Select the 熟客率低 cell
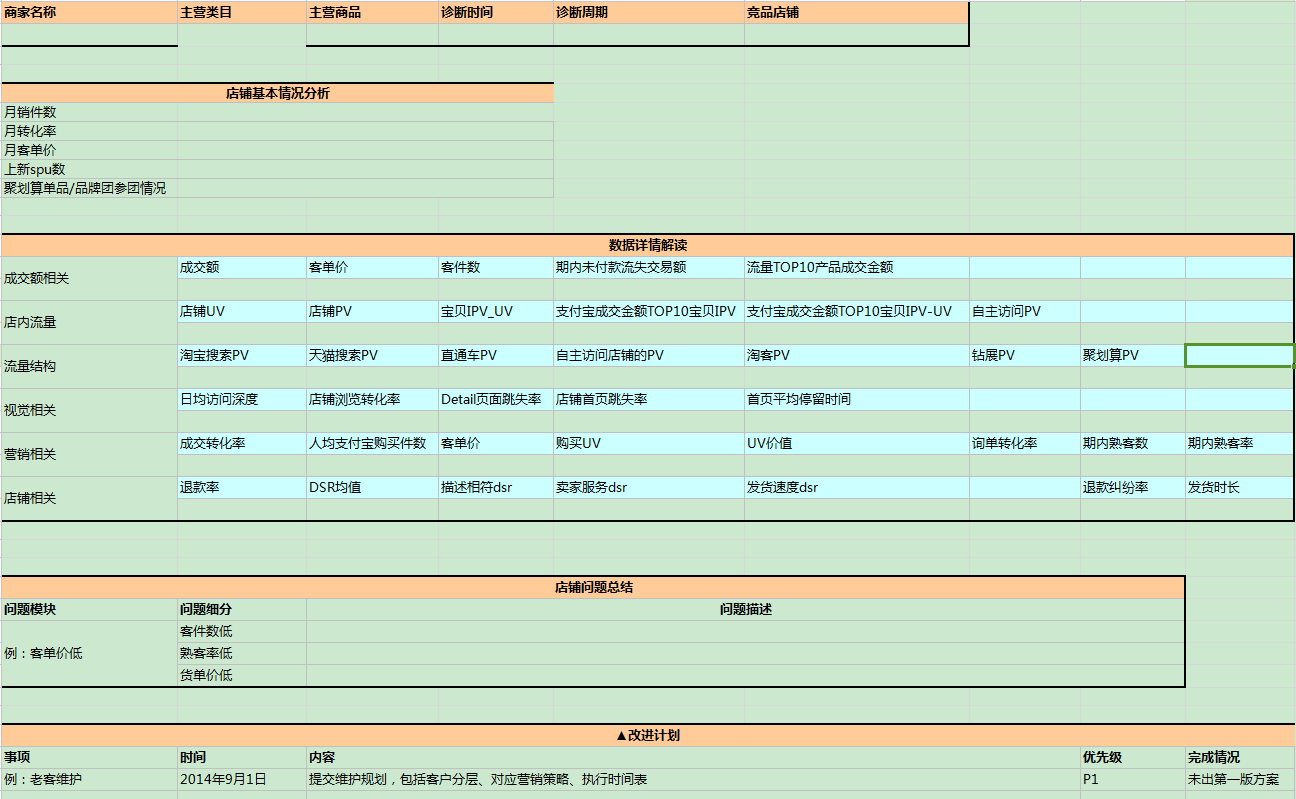 pyautogui.click(x=242, y=653)
